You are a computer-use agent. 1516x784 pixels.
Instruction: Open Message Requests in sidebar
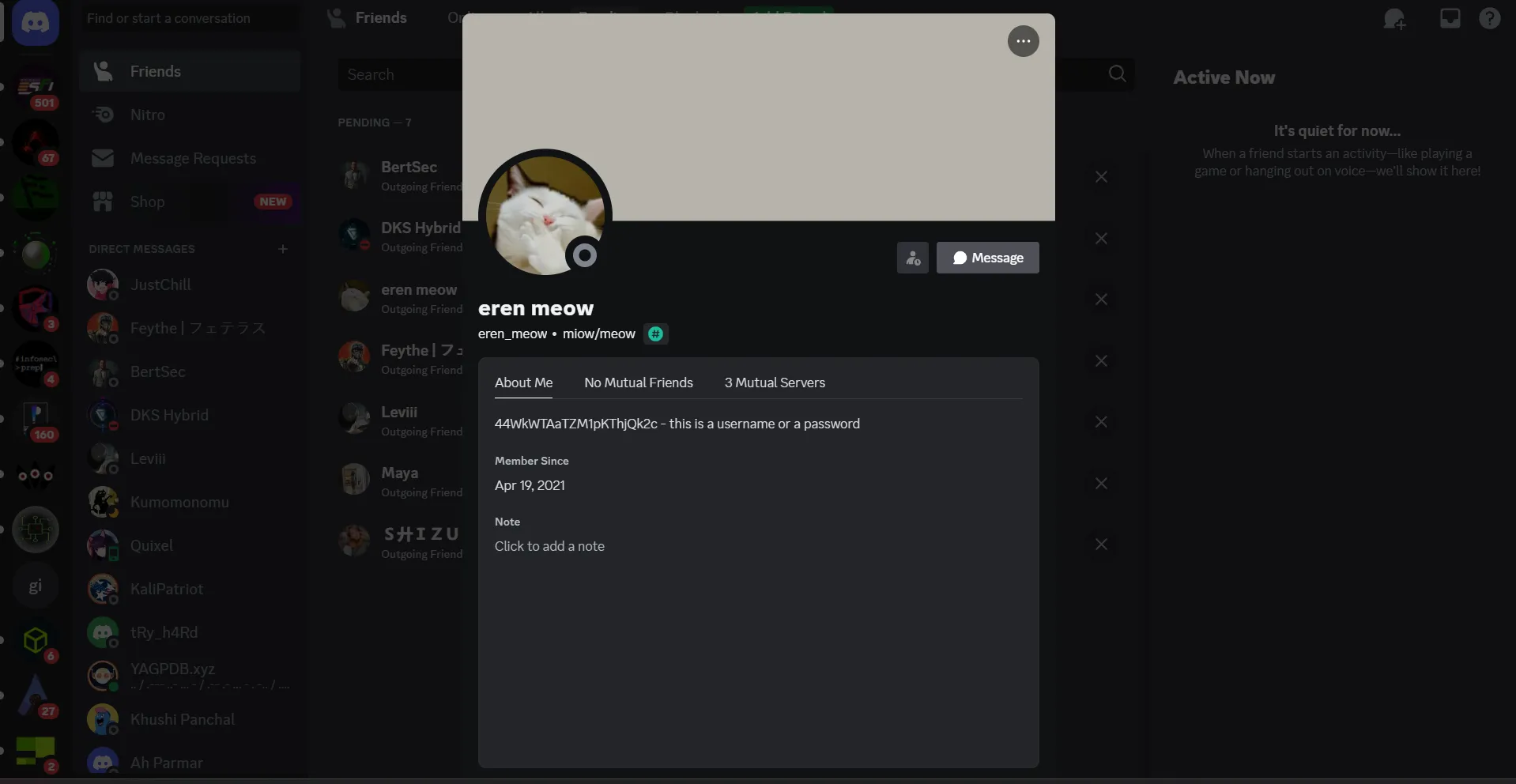[x=192, y=158]
